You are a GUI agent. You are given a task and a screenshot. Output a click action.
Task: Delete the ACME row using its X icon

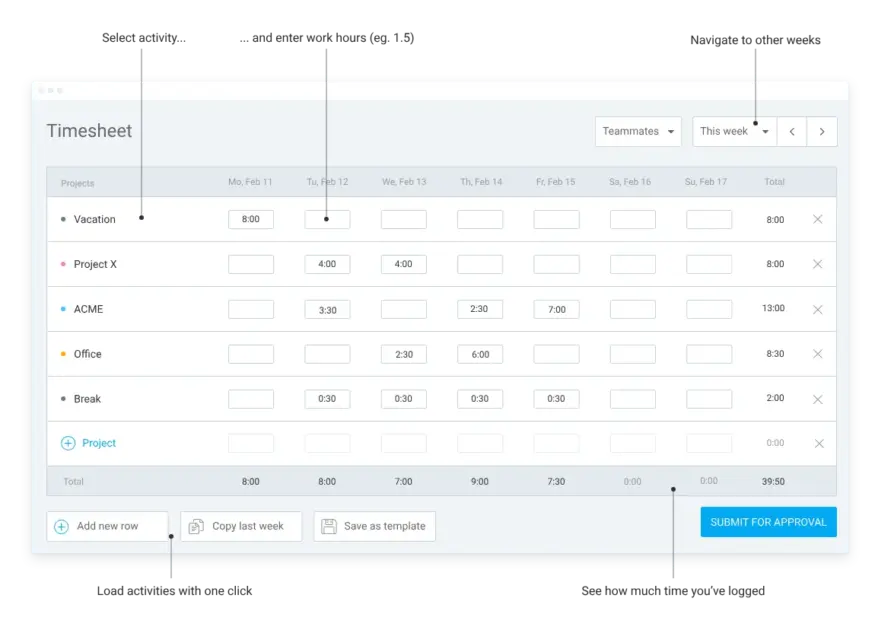(818, 309)
